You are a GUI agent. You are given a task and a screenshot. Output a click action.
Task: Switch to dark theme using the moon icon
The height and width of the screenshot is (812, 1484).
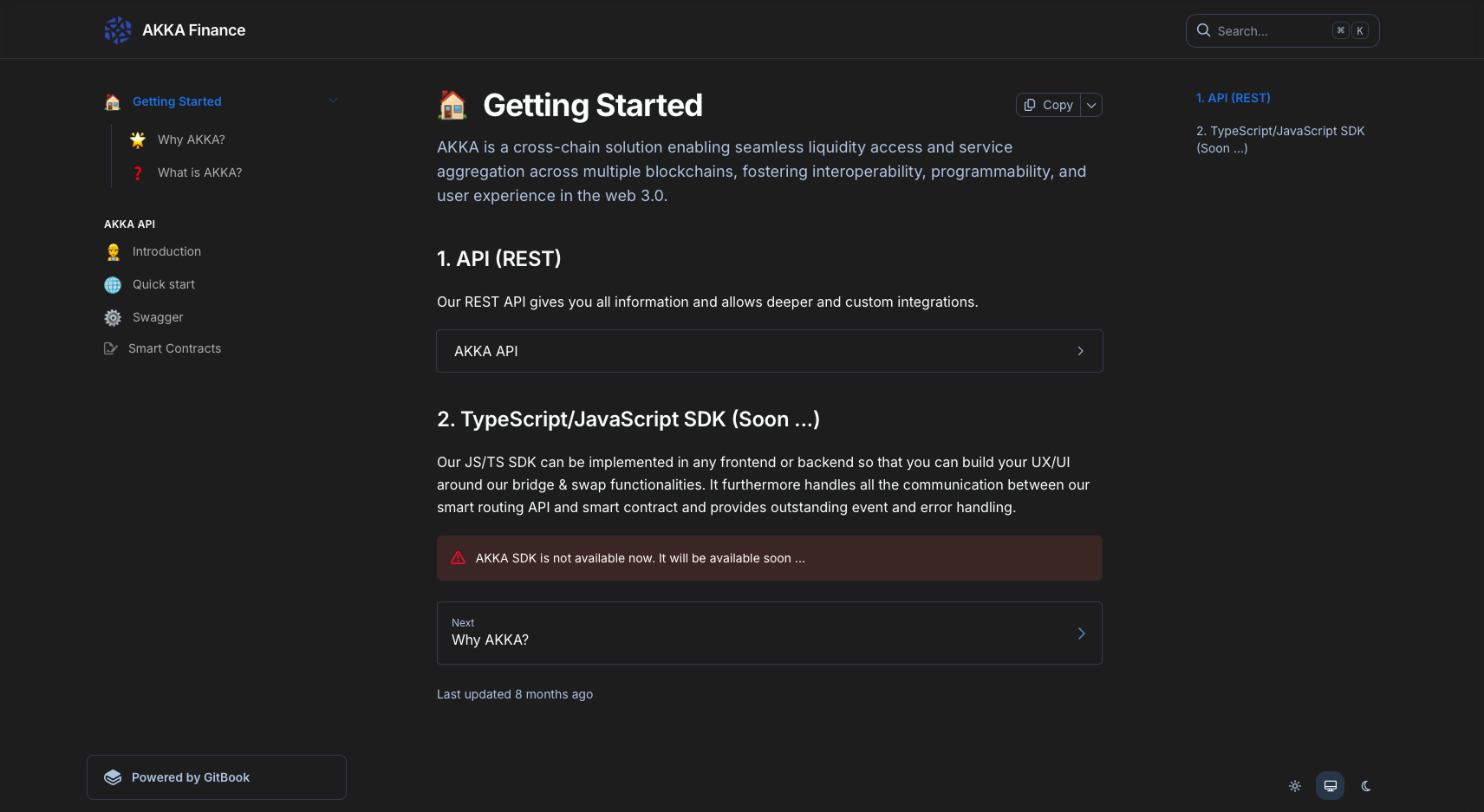(x=1365, y=786)
